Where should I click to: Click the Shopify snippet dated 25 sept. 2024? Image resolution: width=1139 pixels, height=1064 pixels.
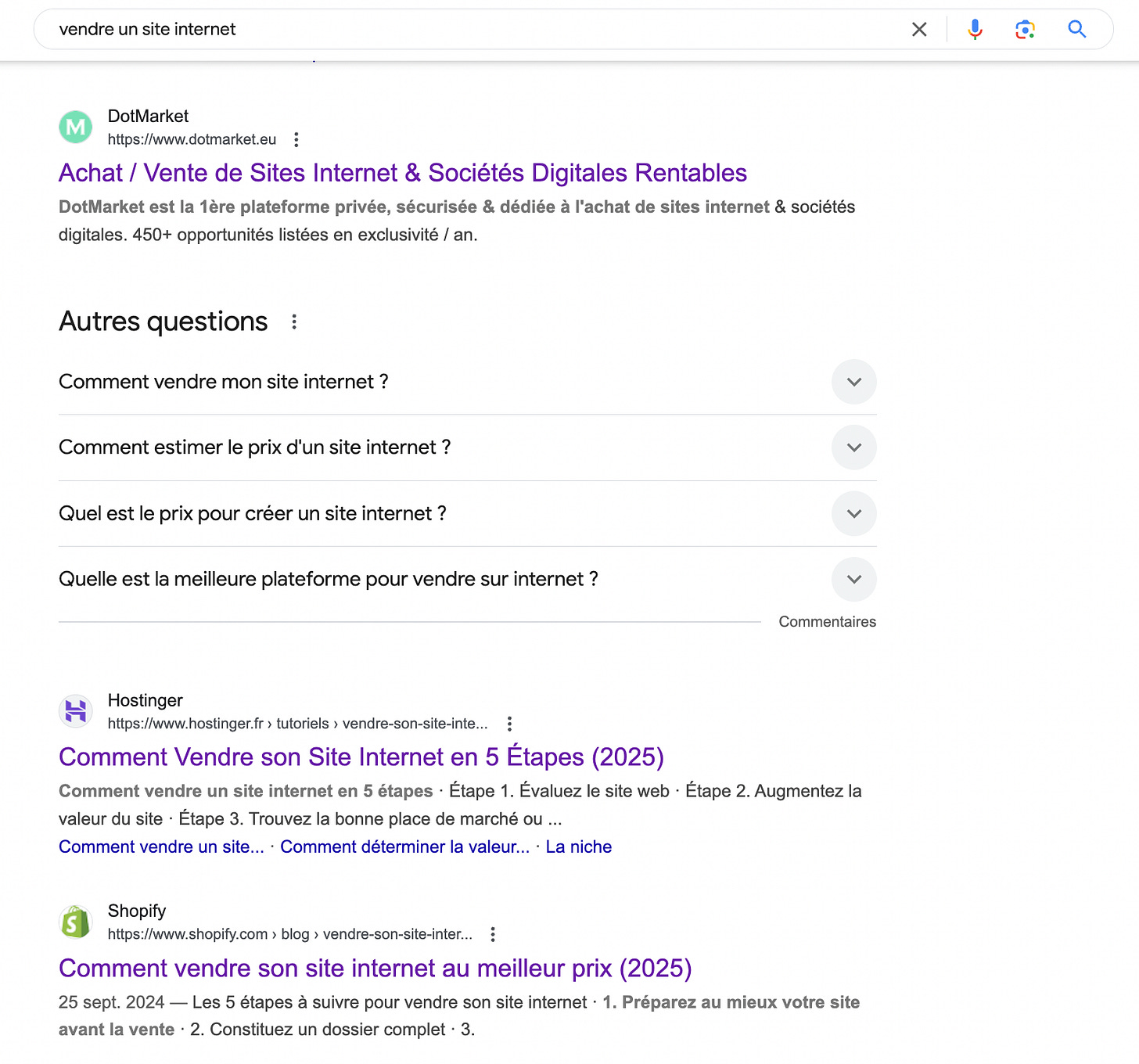coord(459,1016)
